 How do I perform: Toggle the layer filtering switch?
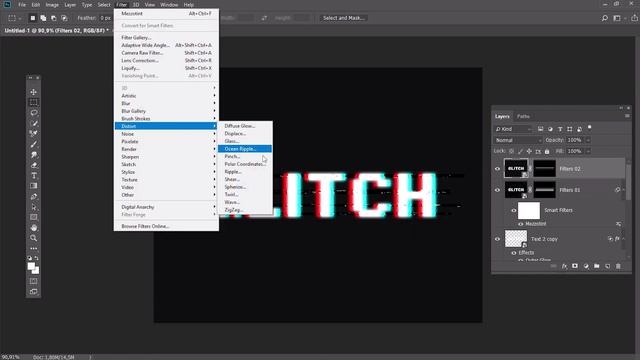589,128
